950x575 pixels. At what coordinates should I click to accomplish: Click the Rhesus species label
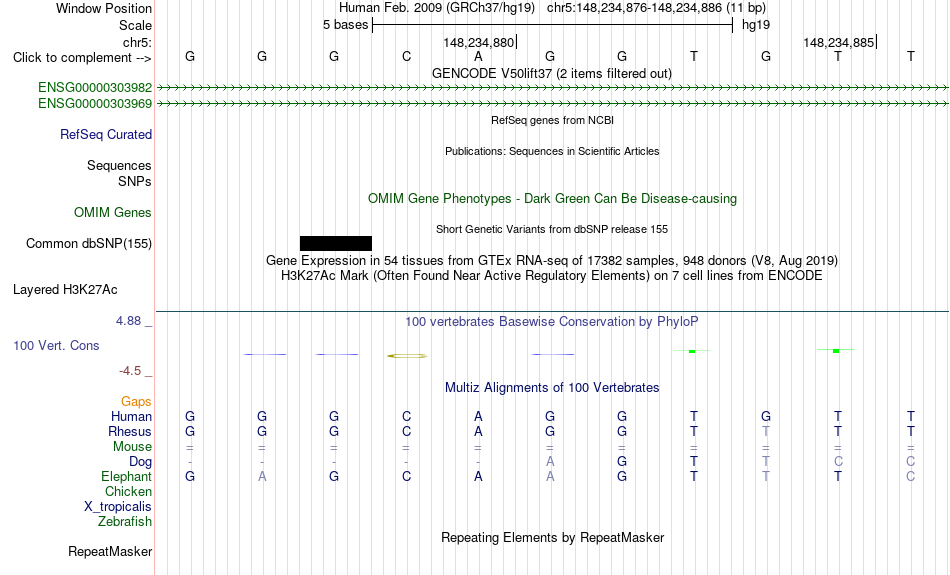[x=130, y=431]
